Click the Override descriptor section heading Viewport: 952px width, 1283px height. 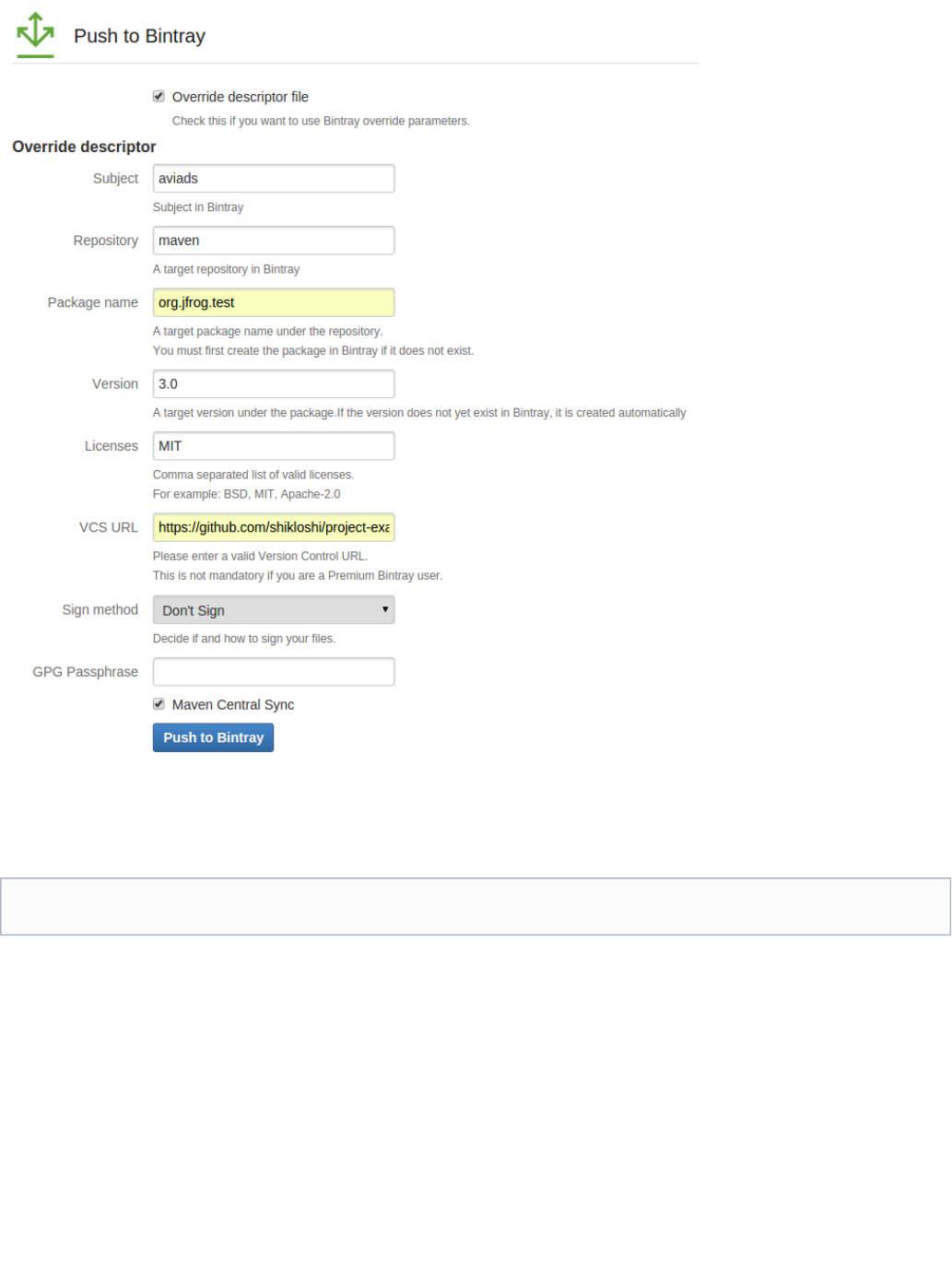[x=84, y=147]
